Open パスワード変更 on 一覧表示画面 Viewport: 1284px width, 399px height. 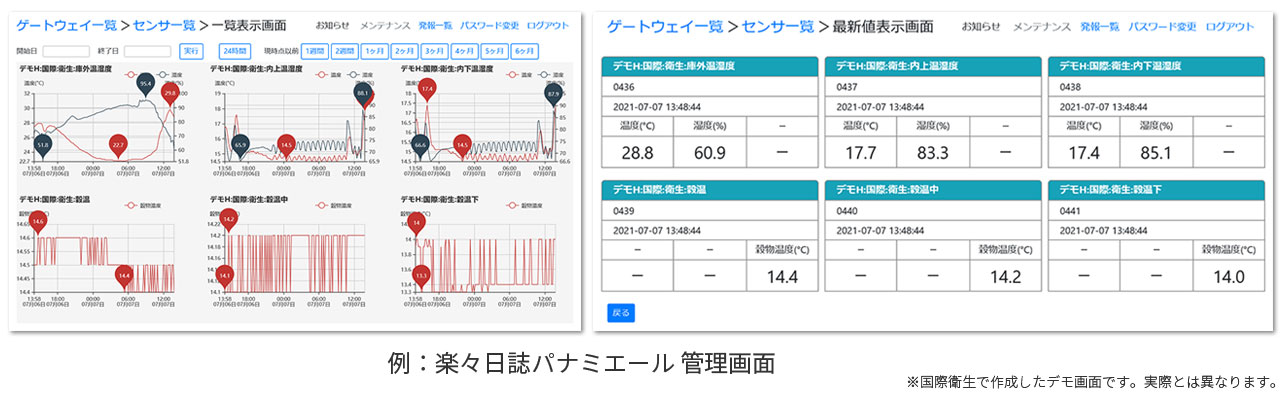point(488,26)
